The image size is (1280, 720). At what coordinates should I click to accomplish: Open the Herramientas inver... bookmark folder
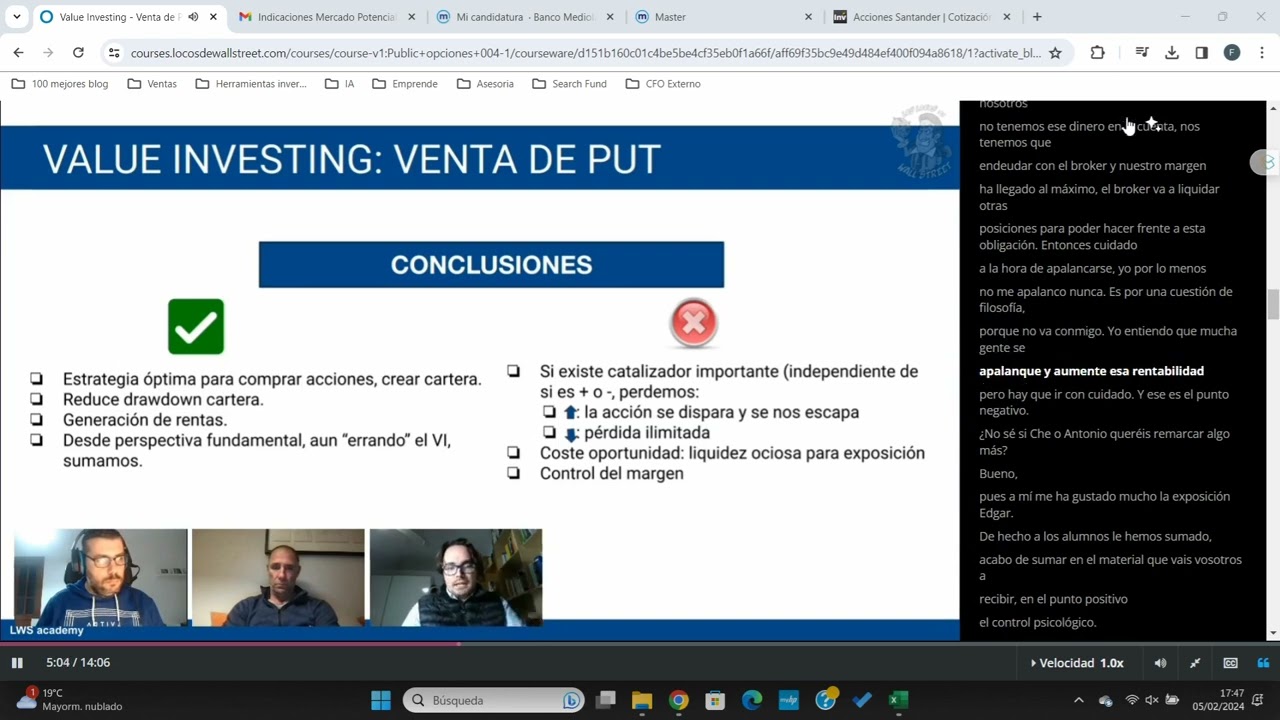(251, 84)
